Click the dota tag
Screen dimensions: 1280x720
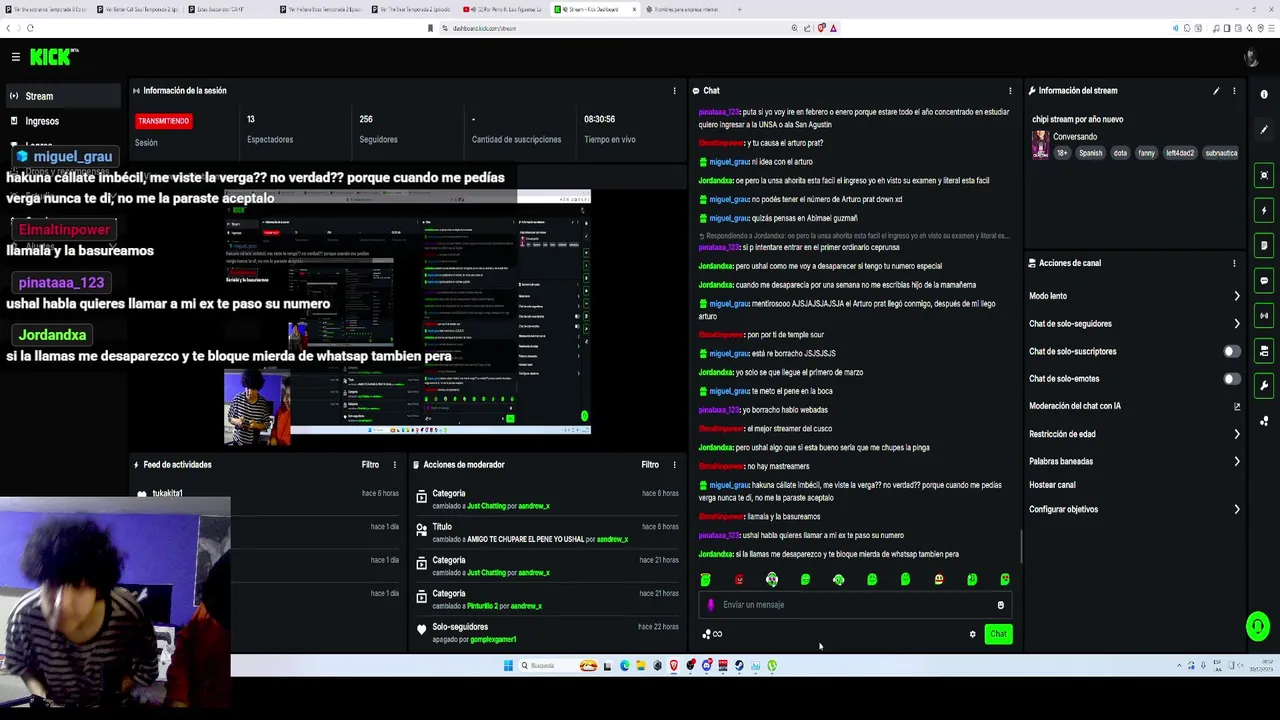tap(1120, 153)
